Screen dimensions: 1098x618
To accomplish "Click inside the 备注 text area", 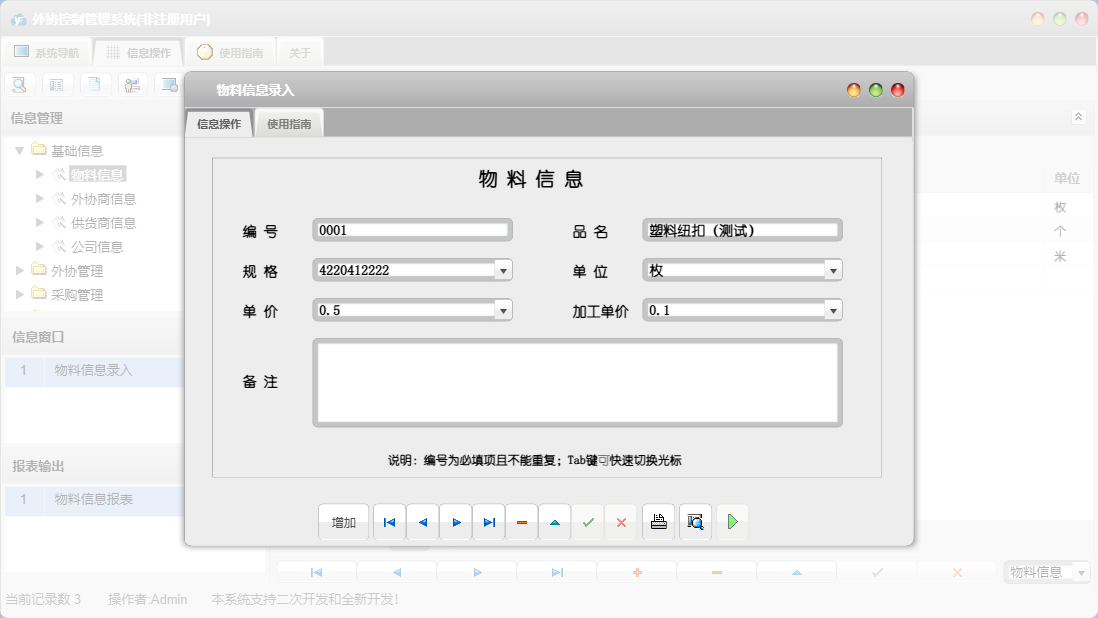I will click(578, 383).
